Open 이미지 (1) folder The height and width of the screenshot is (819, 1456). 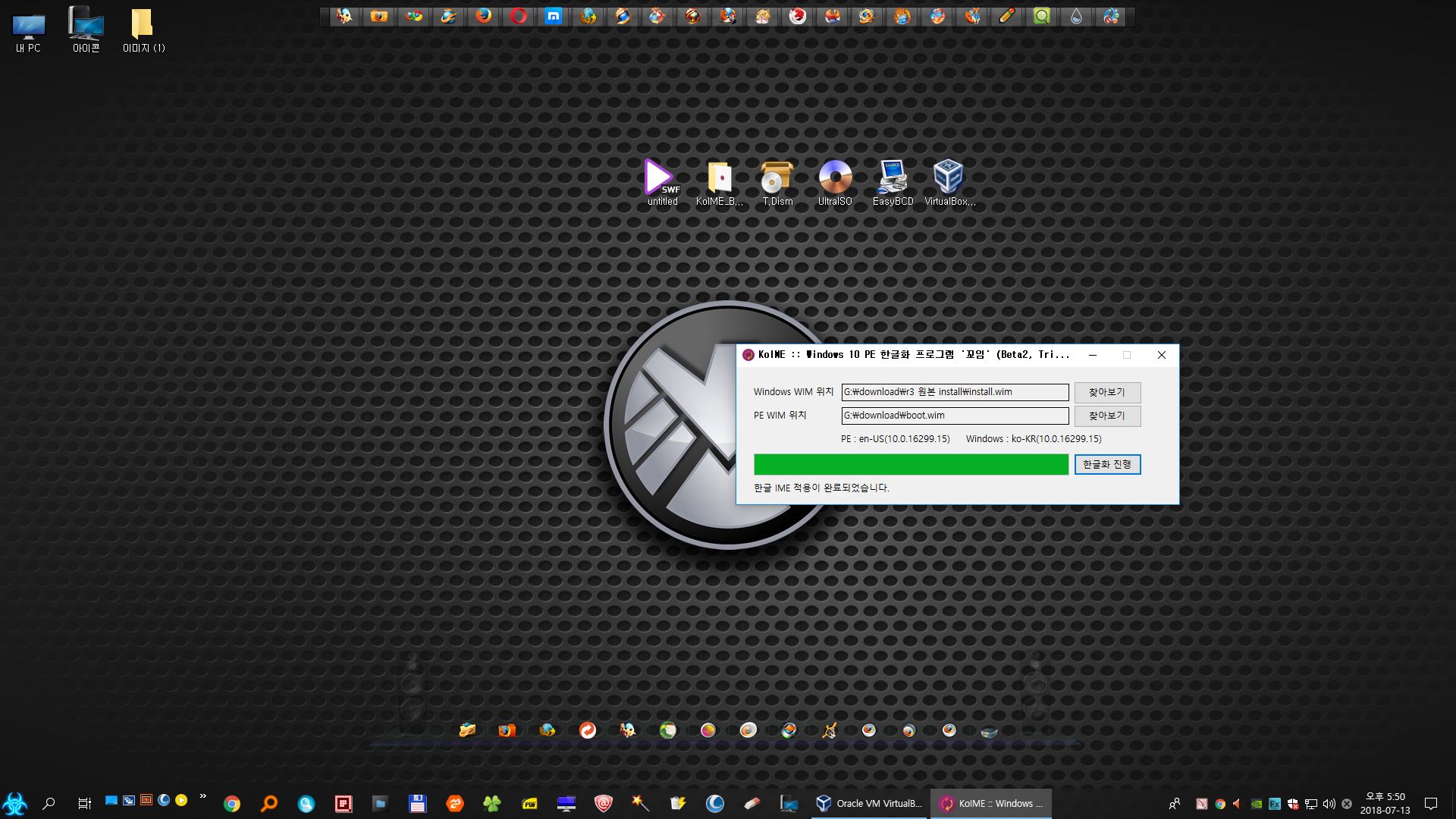(143, 30)
